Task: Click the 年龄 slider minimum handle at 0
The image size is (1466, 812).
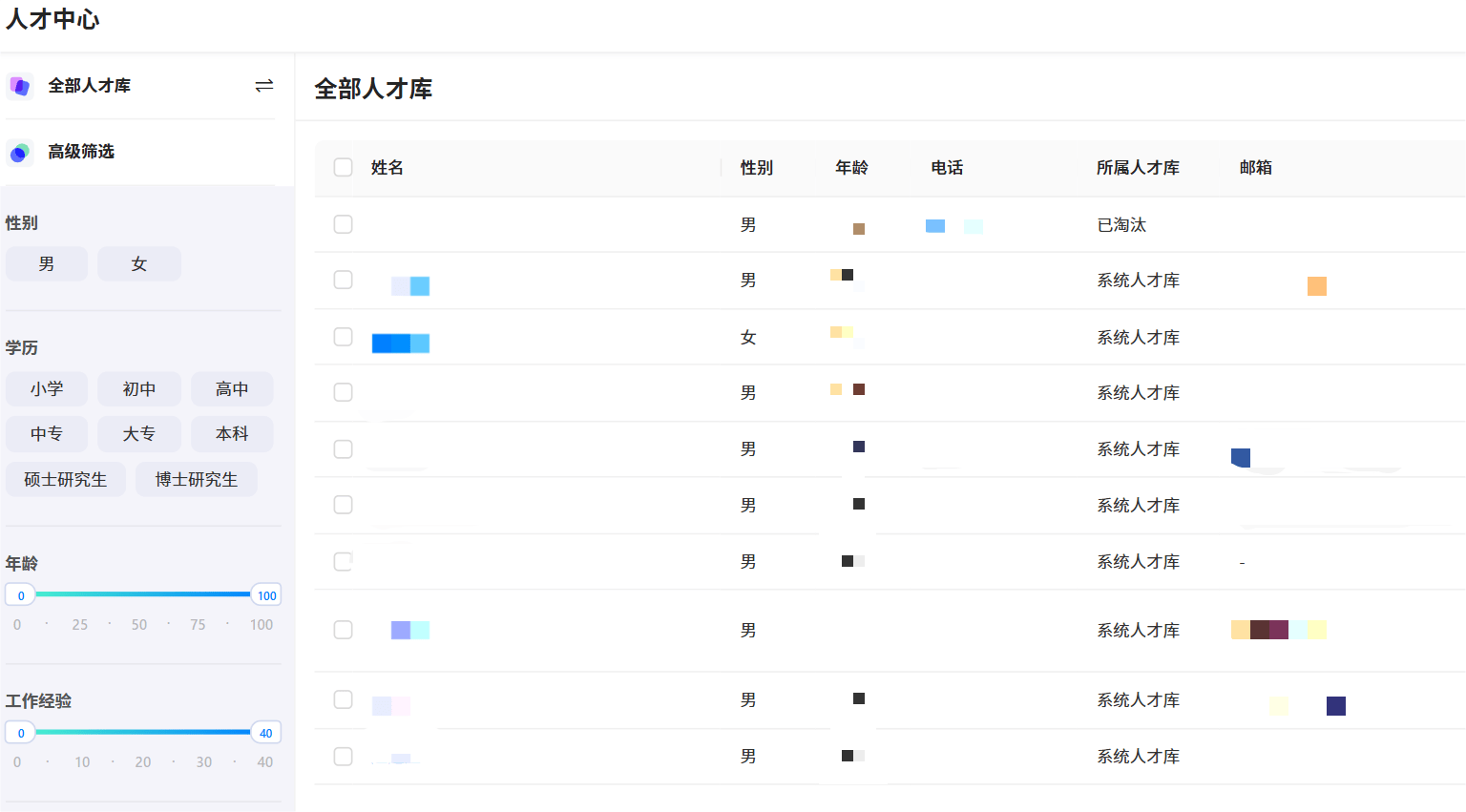Action: 21,595
